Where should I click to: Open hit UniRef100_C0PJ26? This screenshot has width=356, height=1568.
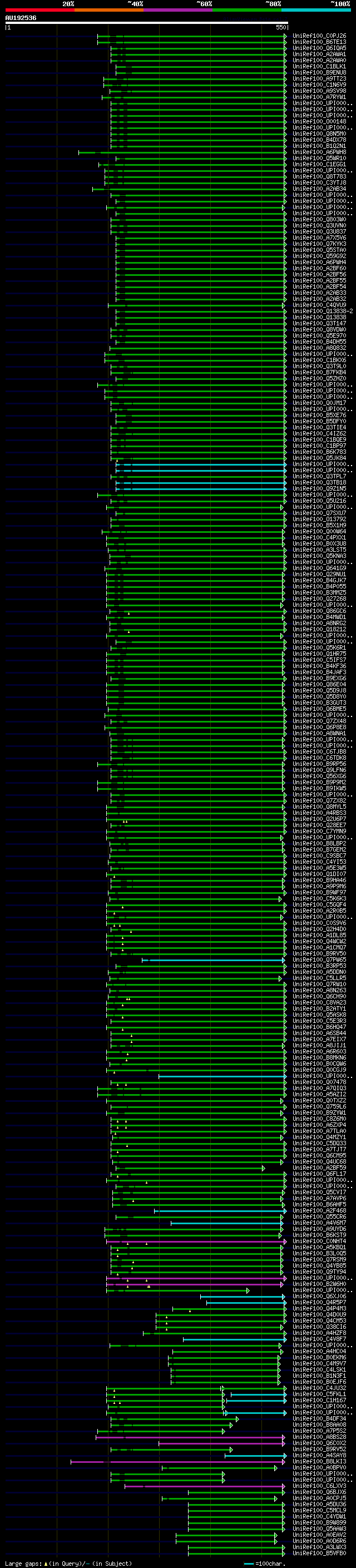point(319,36)
